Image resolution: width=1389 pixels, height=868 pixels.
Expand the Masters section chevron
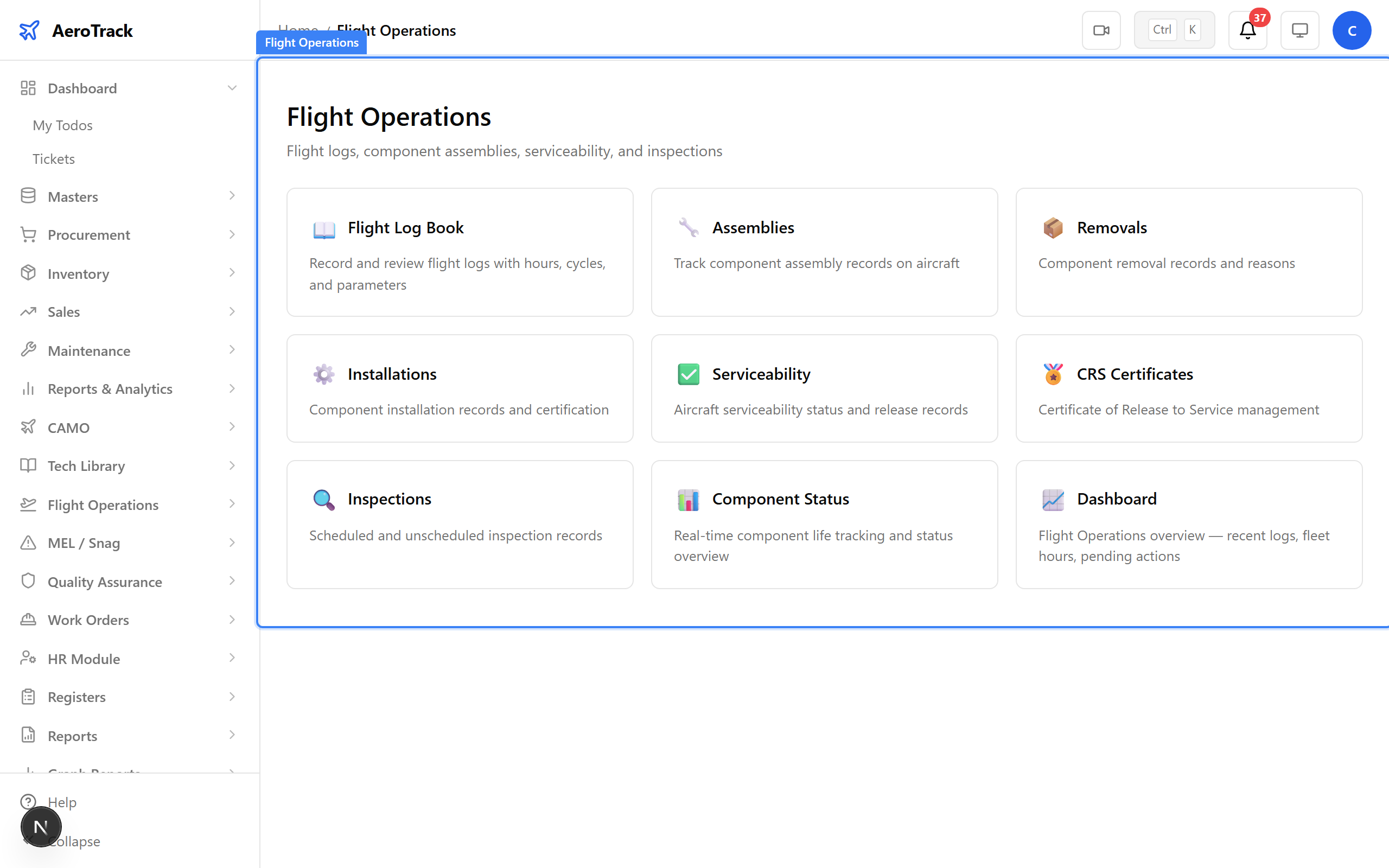(231, 196)
